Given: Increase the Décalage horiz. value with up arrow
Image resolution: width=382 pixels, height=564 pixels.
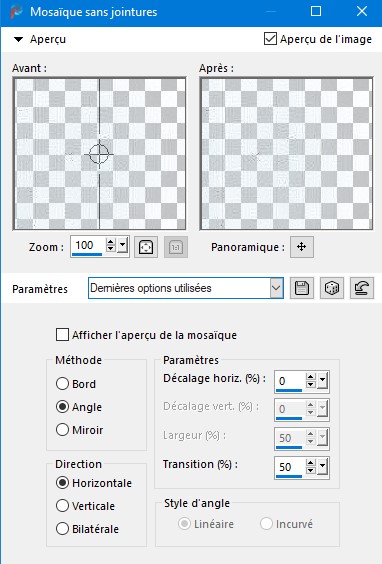Looking at the screenshot, I should point(310,377).
